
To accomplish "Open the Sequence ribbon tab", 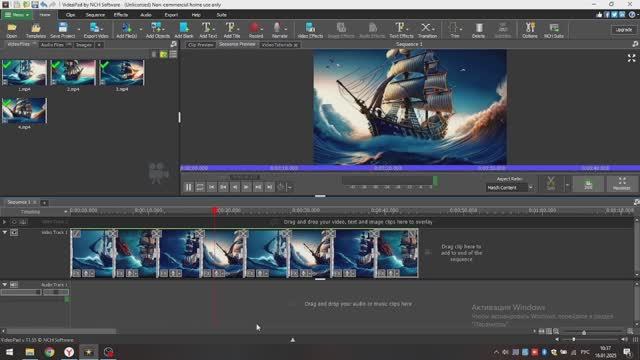I will coord(95,15).
